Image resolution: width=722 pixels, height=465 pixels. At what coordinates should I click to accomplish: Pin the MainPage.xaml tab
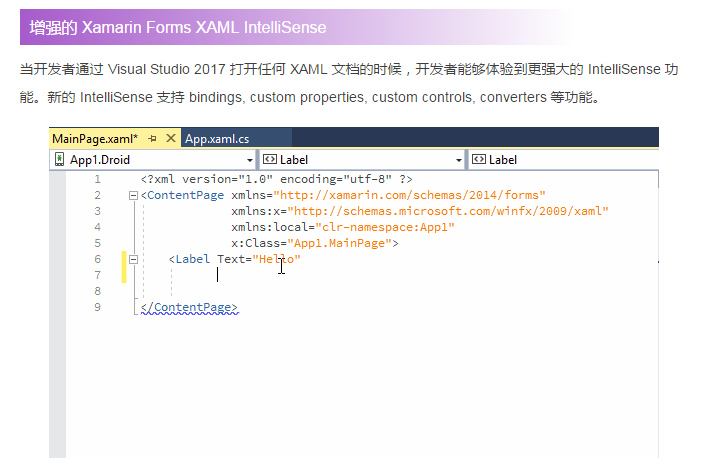[x=152, y=139]
